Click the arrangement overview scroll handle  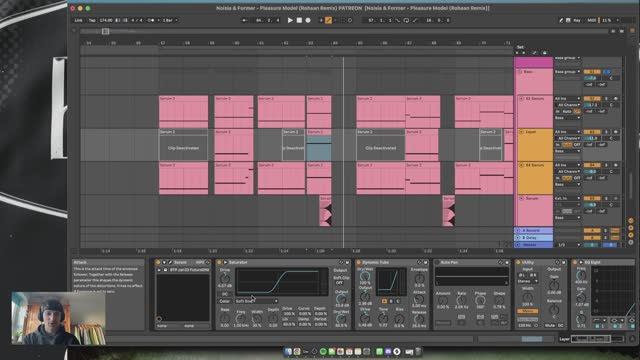[105, 31]
